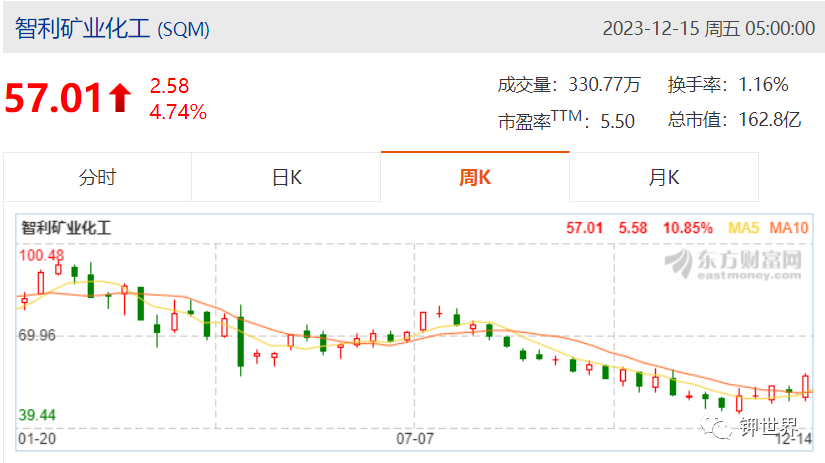825x463 pixels.
Task: Click the WeChat logo near 钾世界
Action: (717, 426)
